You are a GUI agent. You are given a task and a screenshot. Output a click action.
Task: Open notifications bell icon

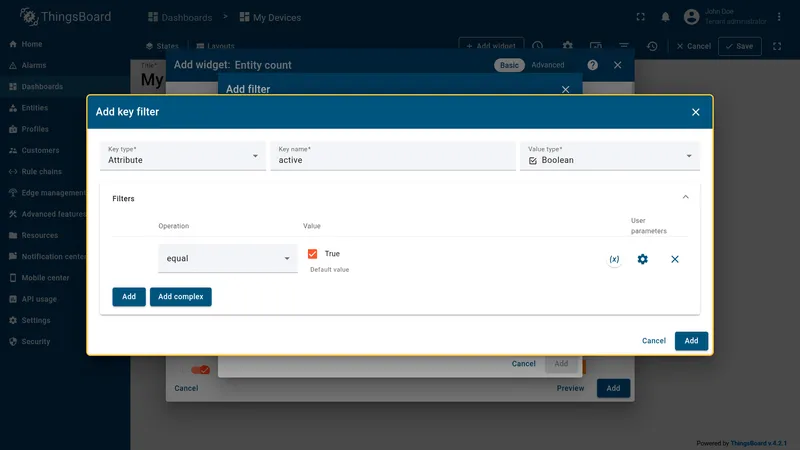tap(665, 17)
